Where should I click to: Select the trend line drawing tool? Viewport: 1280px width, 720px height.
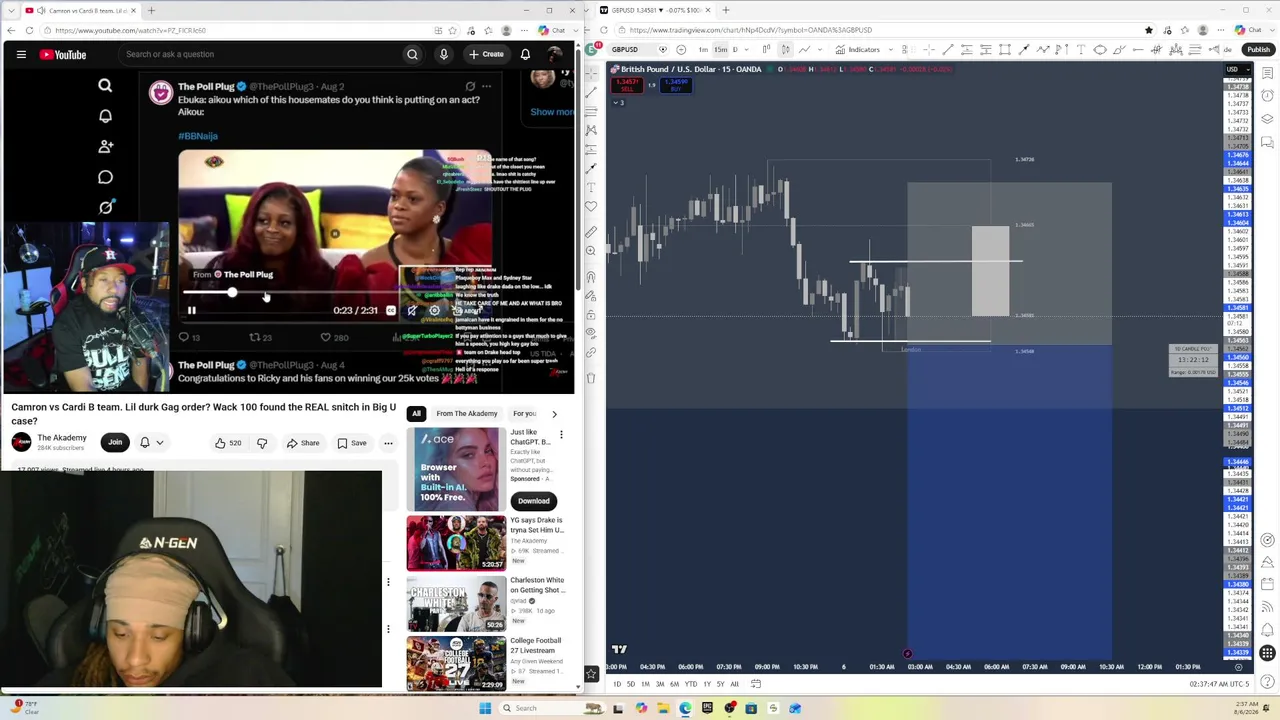[591, 91]
